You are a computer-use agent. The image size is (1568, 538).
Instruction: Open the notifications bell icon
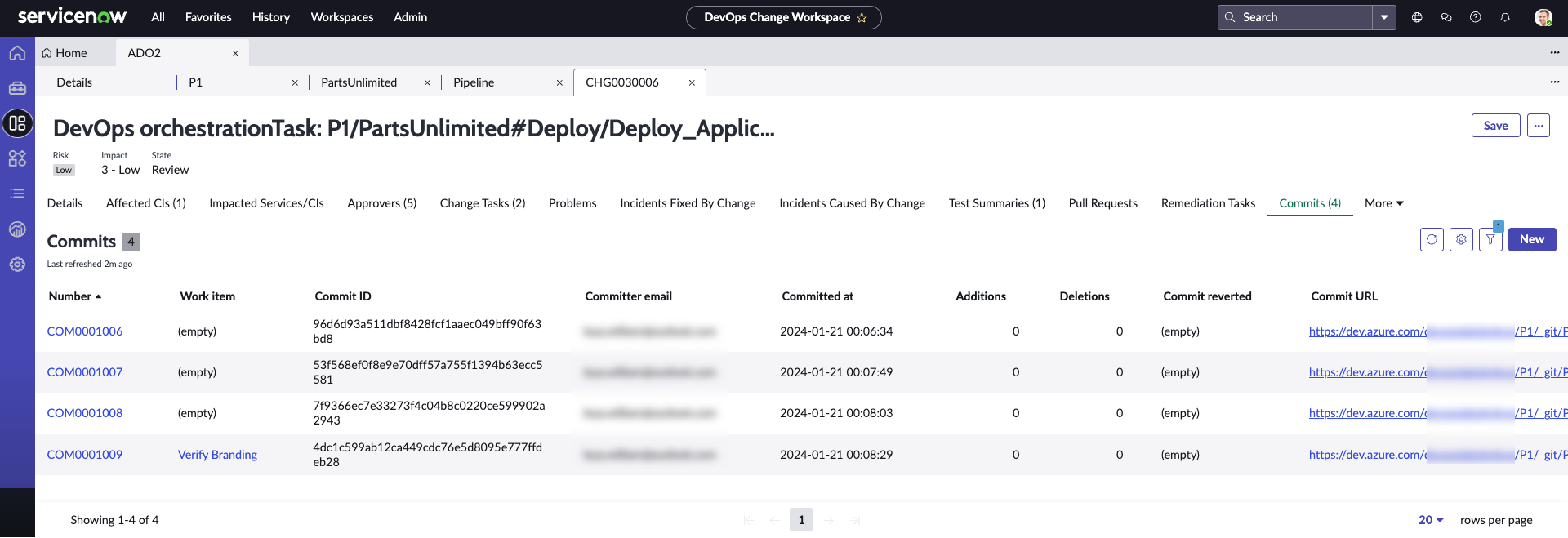[x=1505, y=17]
